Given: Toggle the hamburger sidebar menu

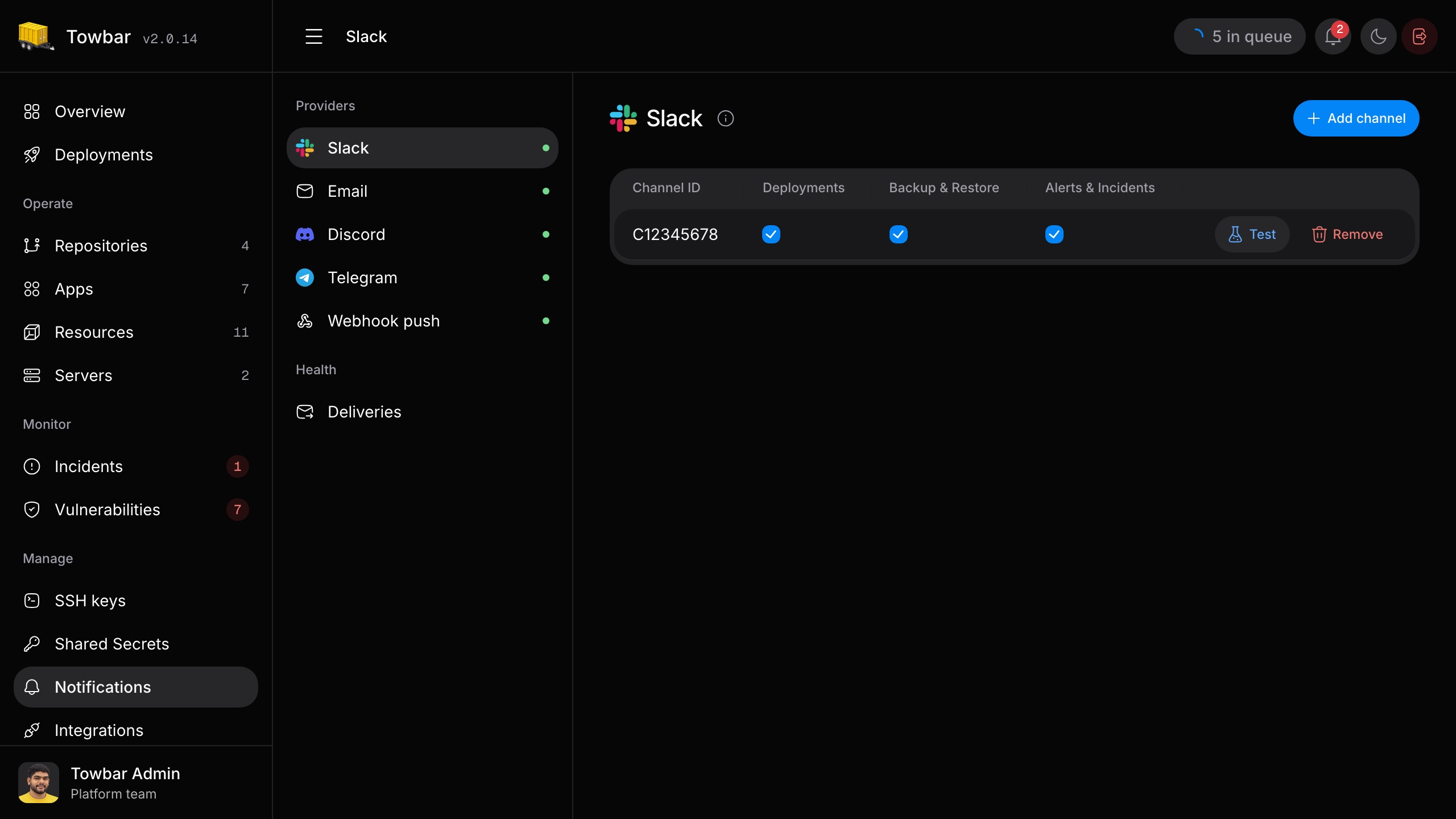Looking at the screenshot, I should (313, 36).
